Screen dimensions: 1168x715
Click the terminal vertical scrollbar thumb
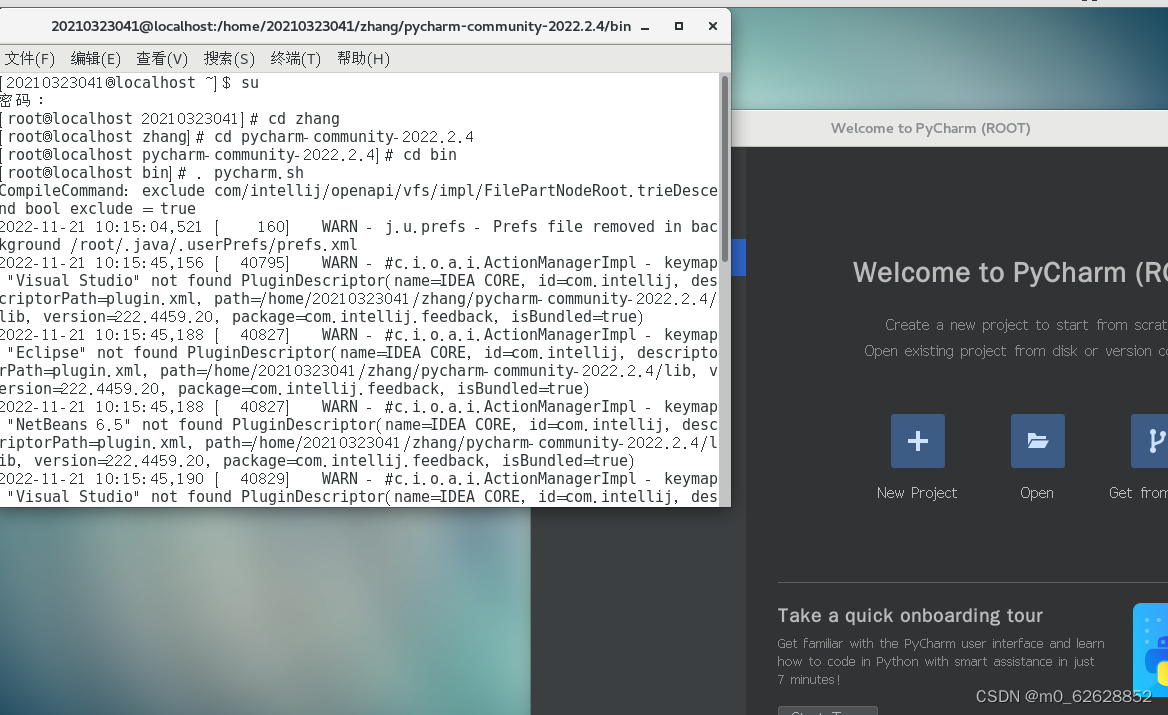[724, 168]
